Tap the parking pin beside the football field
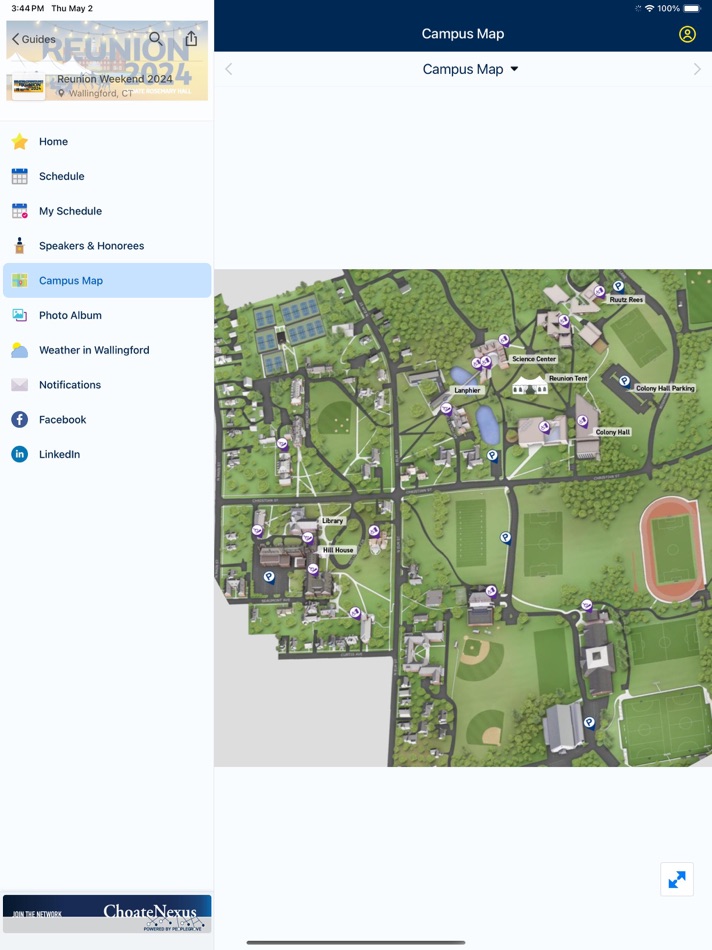 505,537
